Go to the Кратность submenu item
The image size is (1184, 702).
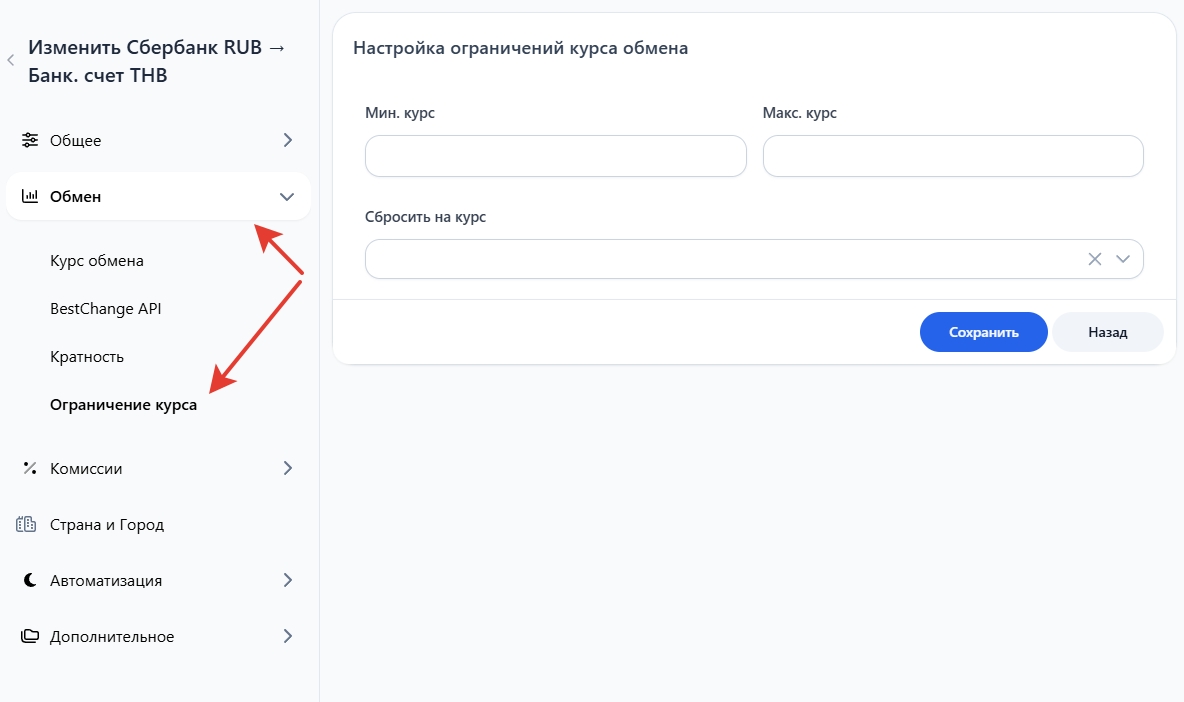click(87, 357)
